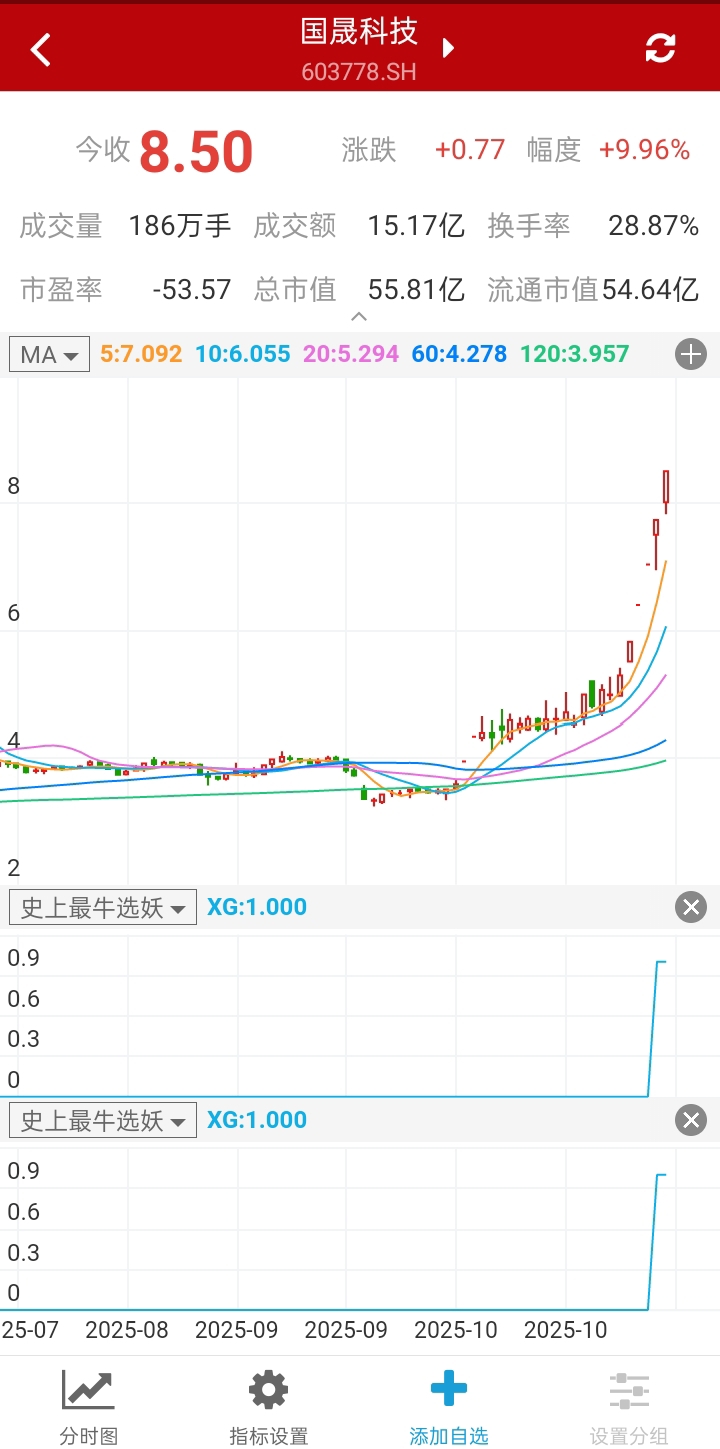Open the MA indicator dropdown

click(x=49, y=354)
